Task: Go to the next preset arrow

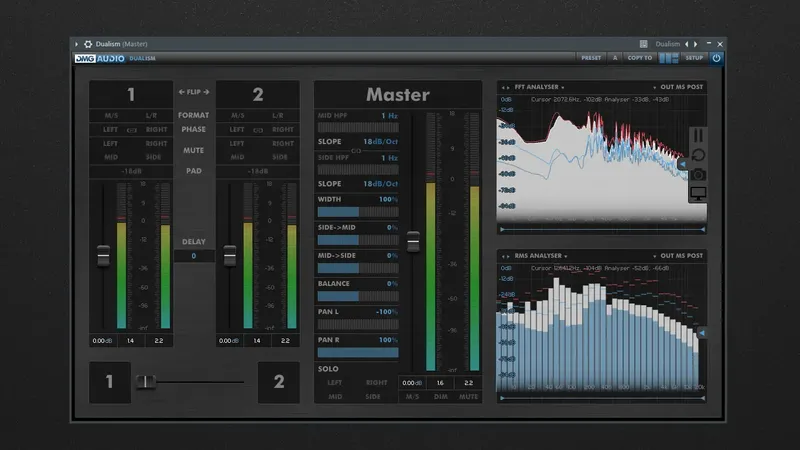Action: (695, 44)
